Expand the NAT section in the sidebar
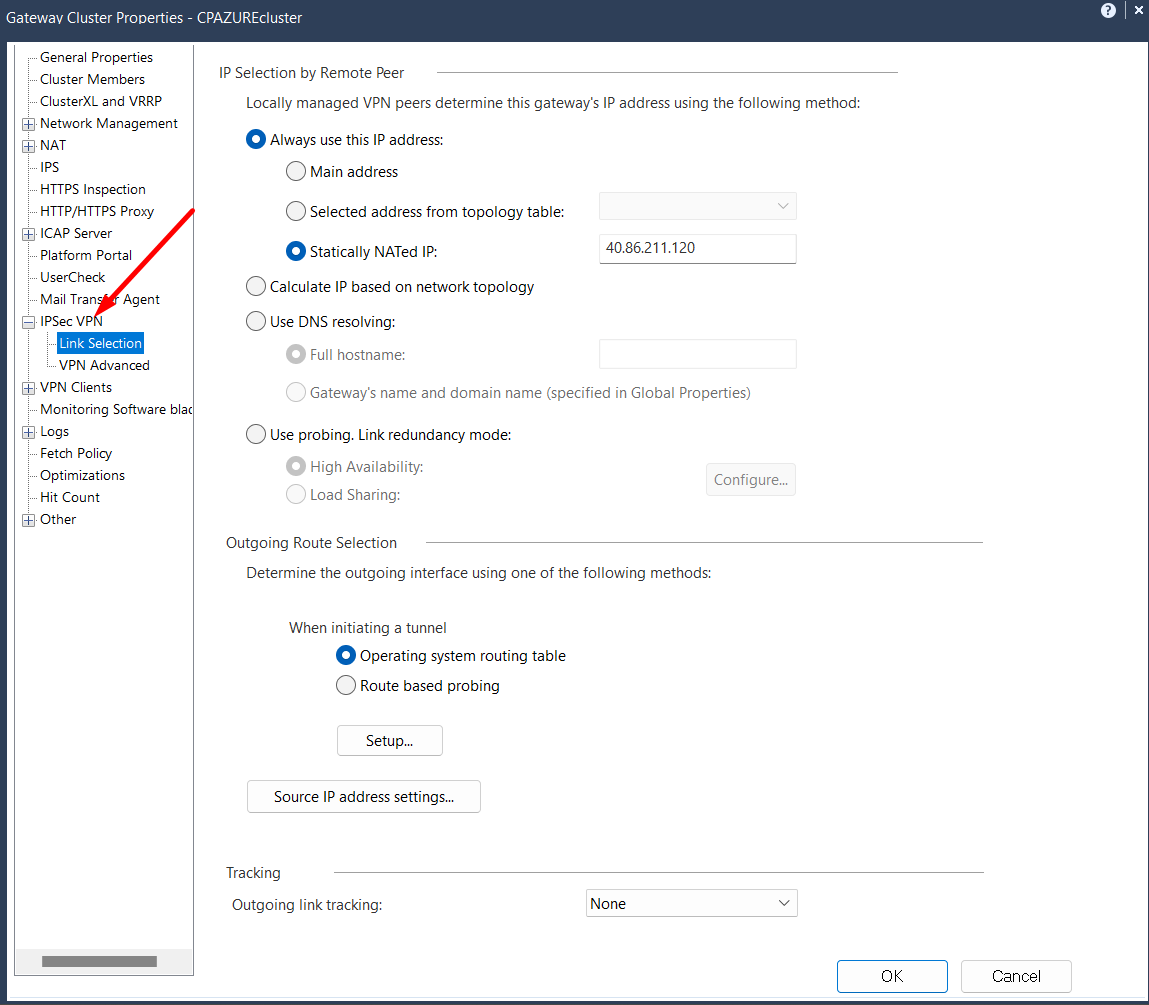Image resolution: width=1149 pixels, height=1005 pixels. click(28, 145)
